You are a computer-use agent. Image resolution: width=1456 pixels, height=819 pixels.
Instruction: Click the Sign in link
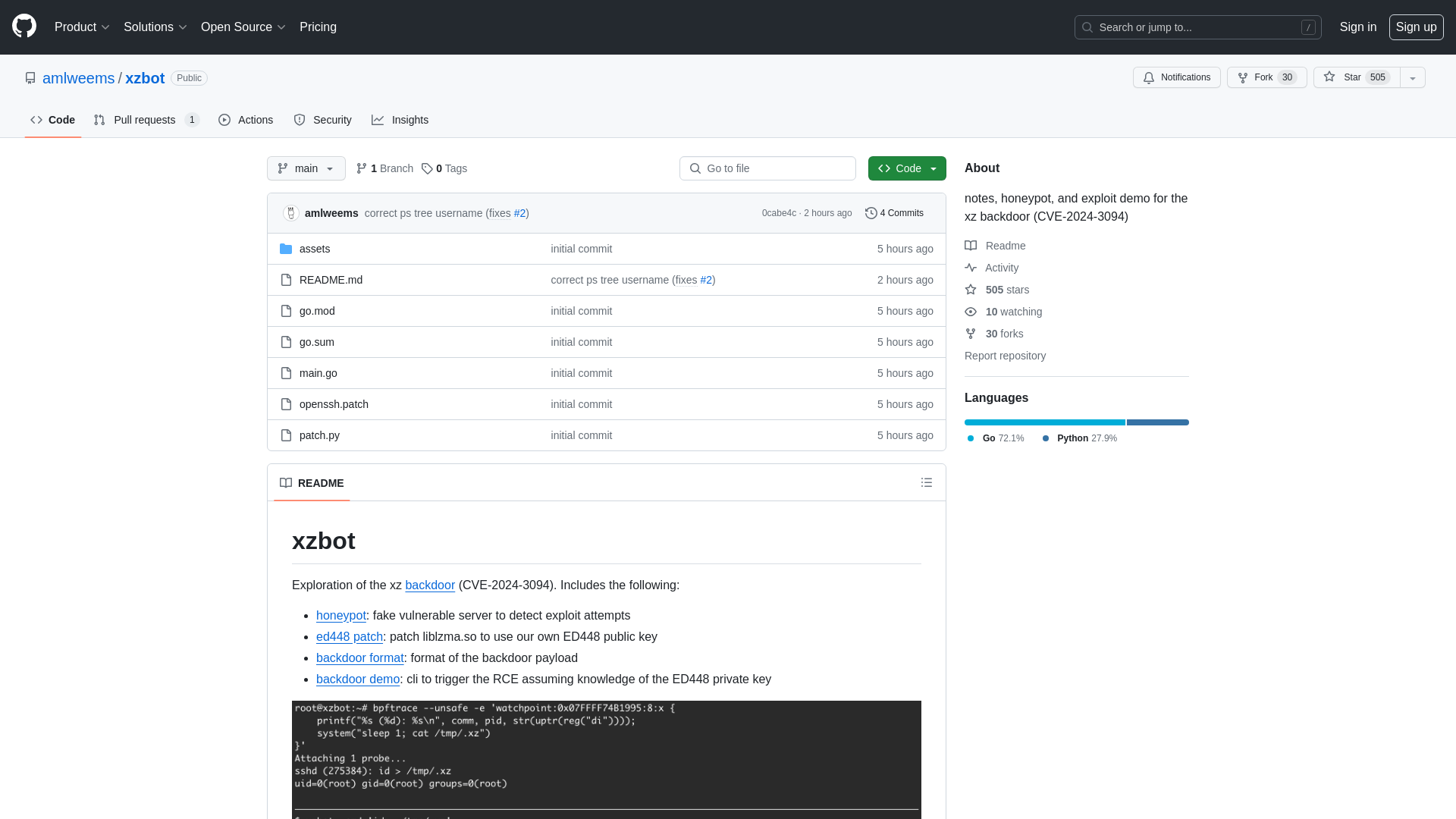1358,27
